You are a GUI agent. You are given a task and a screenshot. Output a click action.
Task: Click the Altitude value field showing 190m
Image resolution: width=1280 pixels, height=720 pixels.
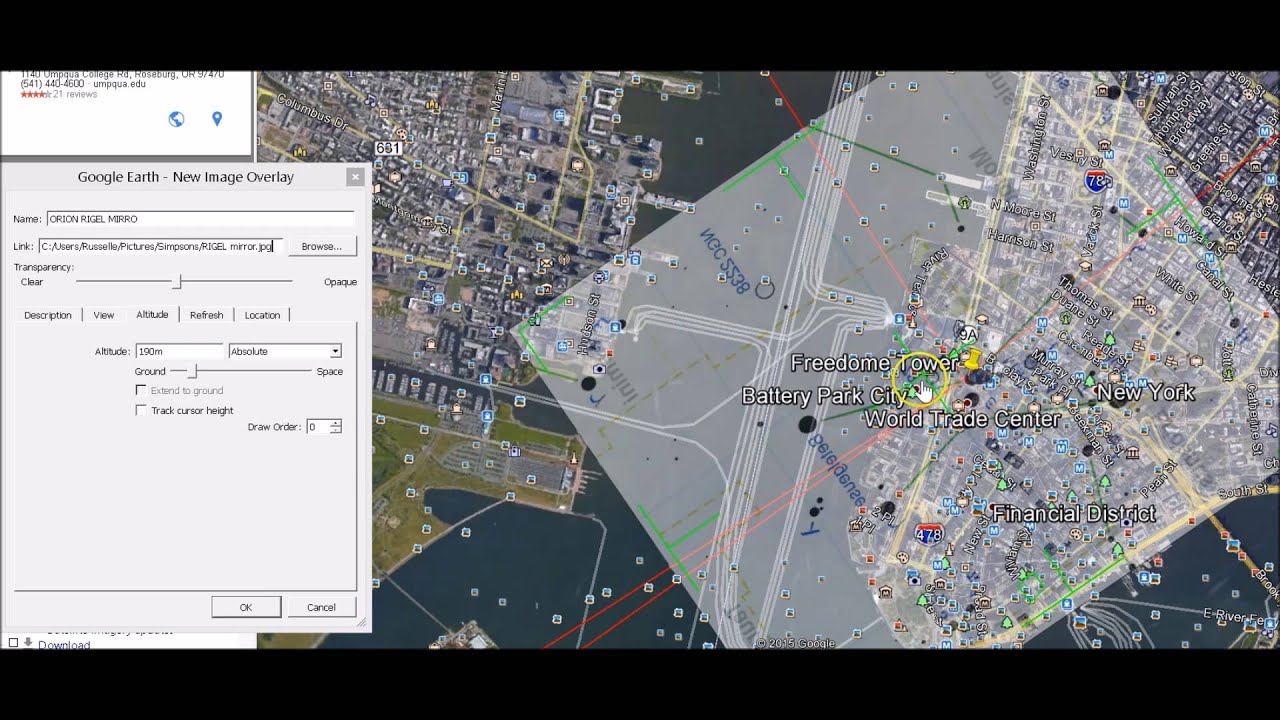[x=180, y=351]
